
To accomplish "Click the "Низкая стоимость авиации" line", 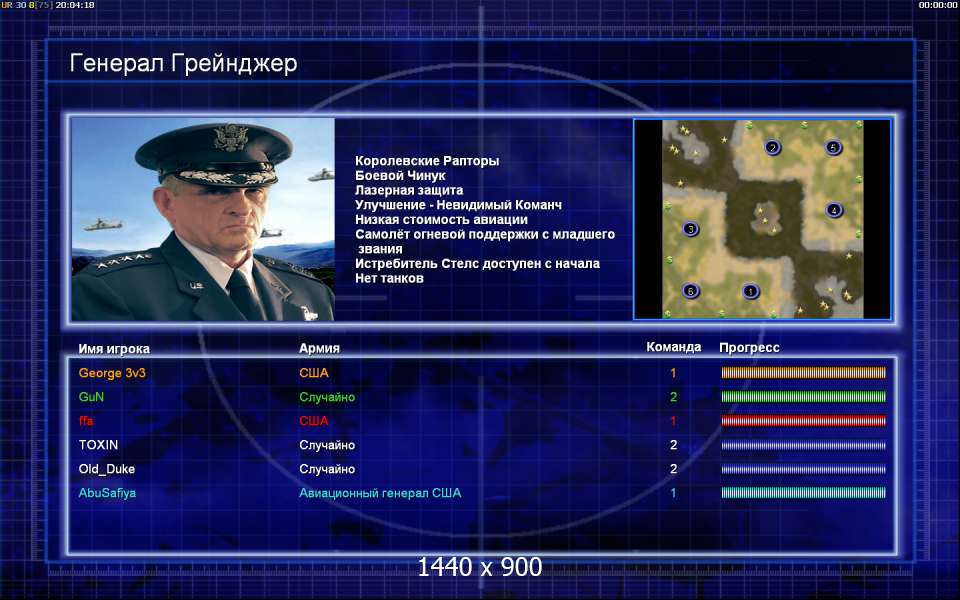I will [441, 220].
